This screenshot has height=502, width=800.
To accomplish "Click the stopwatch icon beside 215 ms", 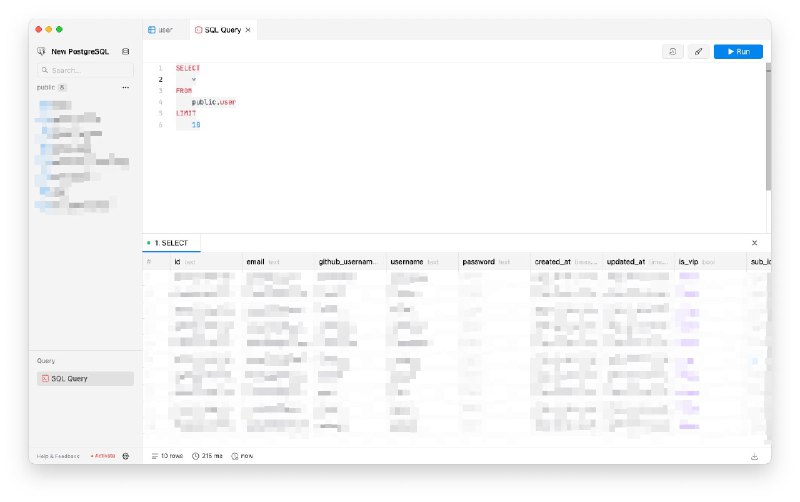I will (195, 456).
